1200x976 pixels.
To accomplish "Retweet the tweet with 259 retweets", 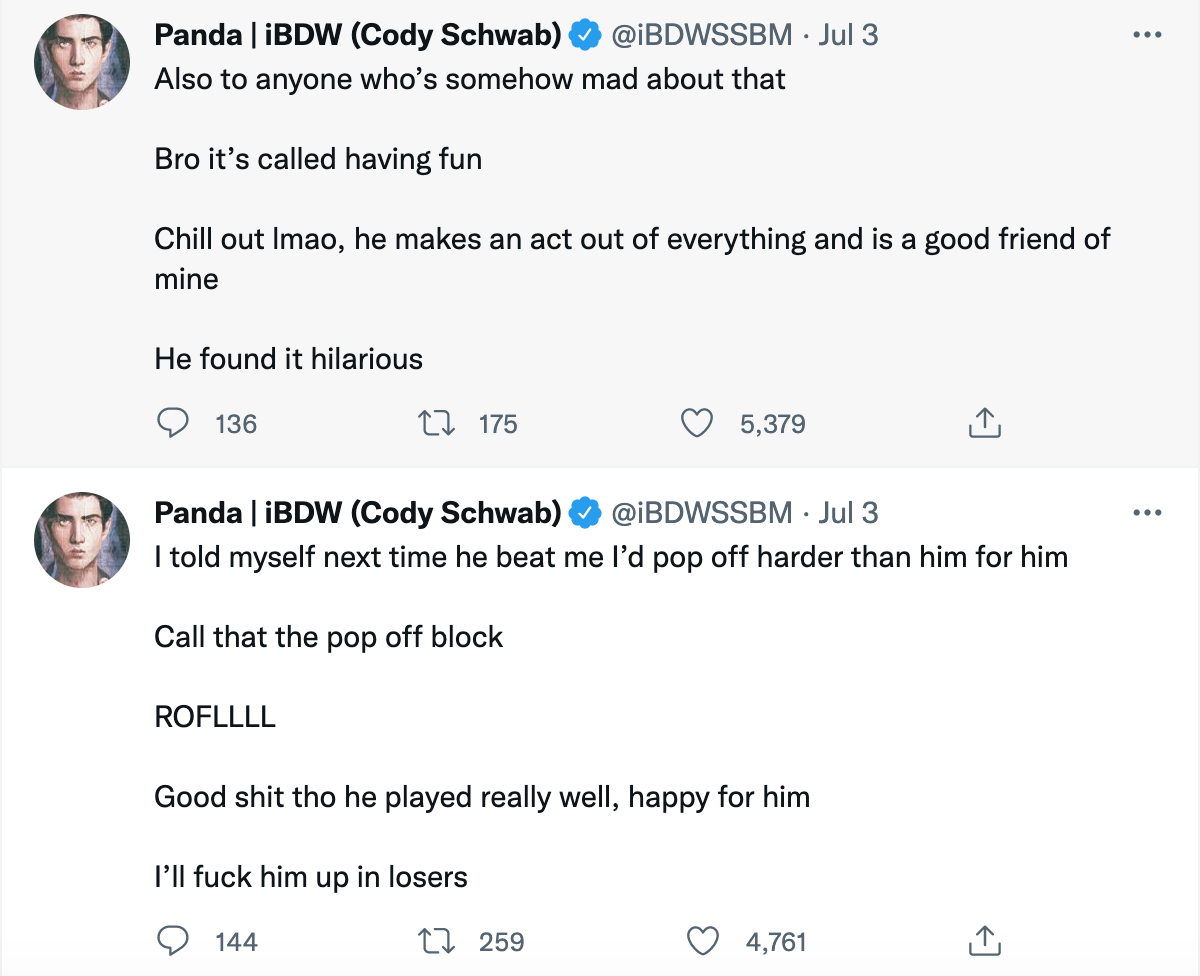I will 436,941.
